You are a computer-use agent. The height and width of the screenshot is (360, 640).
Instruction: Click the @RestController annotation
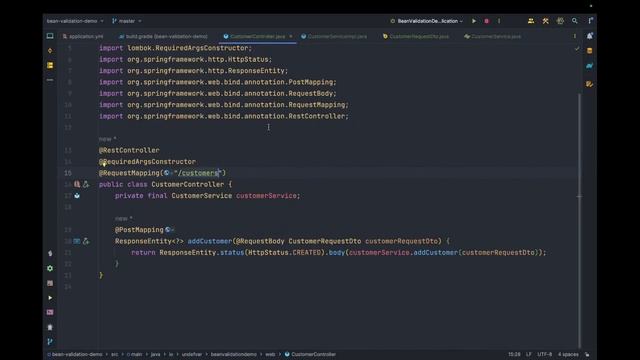[129, 150]
